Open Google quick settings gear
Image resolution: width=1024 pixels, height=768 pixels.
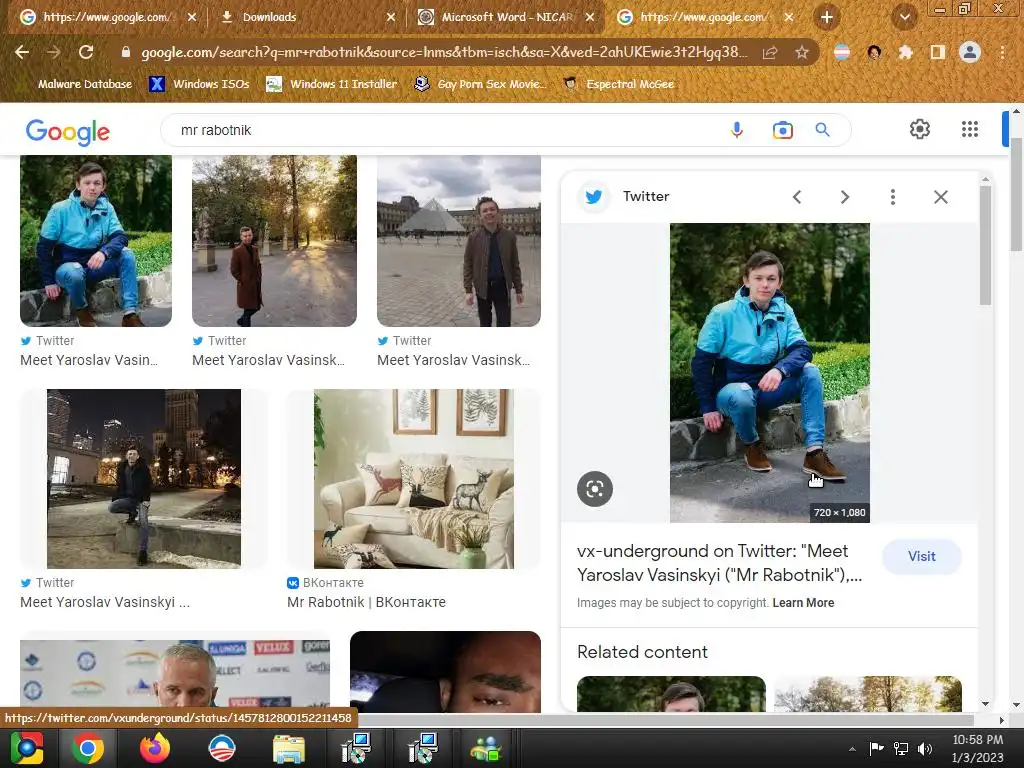point(920,129)
